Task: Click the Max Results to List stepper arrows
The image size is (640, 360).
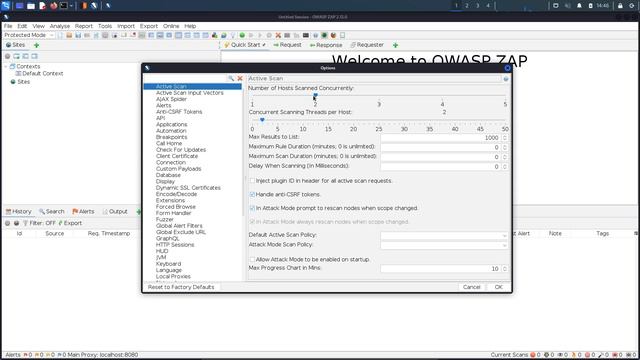Action: (x=505, y=138)
